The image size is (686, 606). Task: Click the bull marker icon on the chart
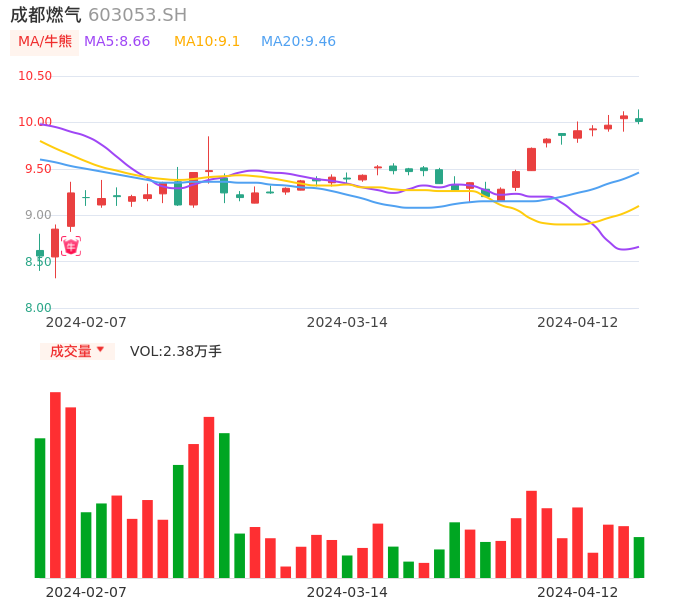point(71,246)
